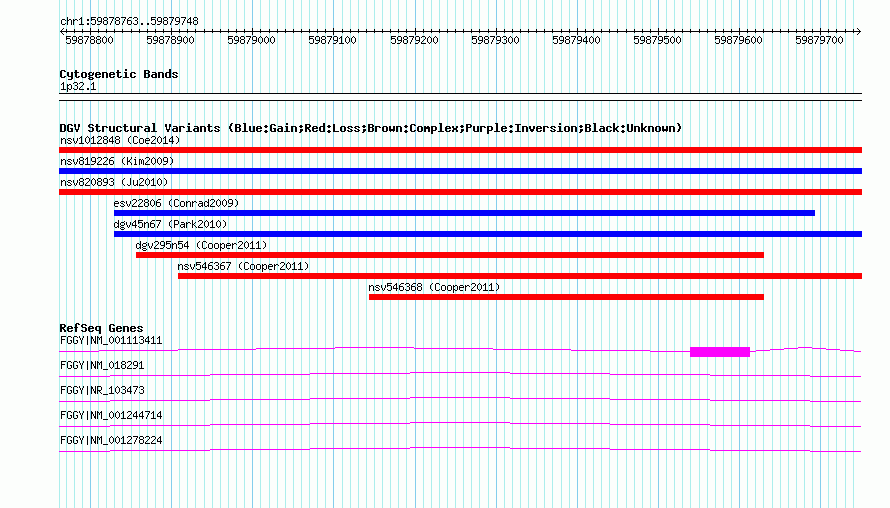Click the 1p32.1 band label
This screenshot has width=890, height=508.
coord(78,86)
